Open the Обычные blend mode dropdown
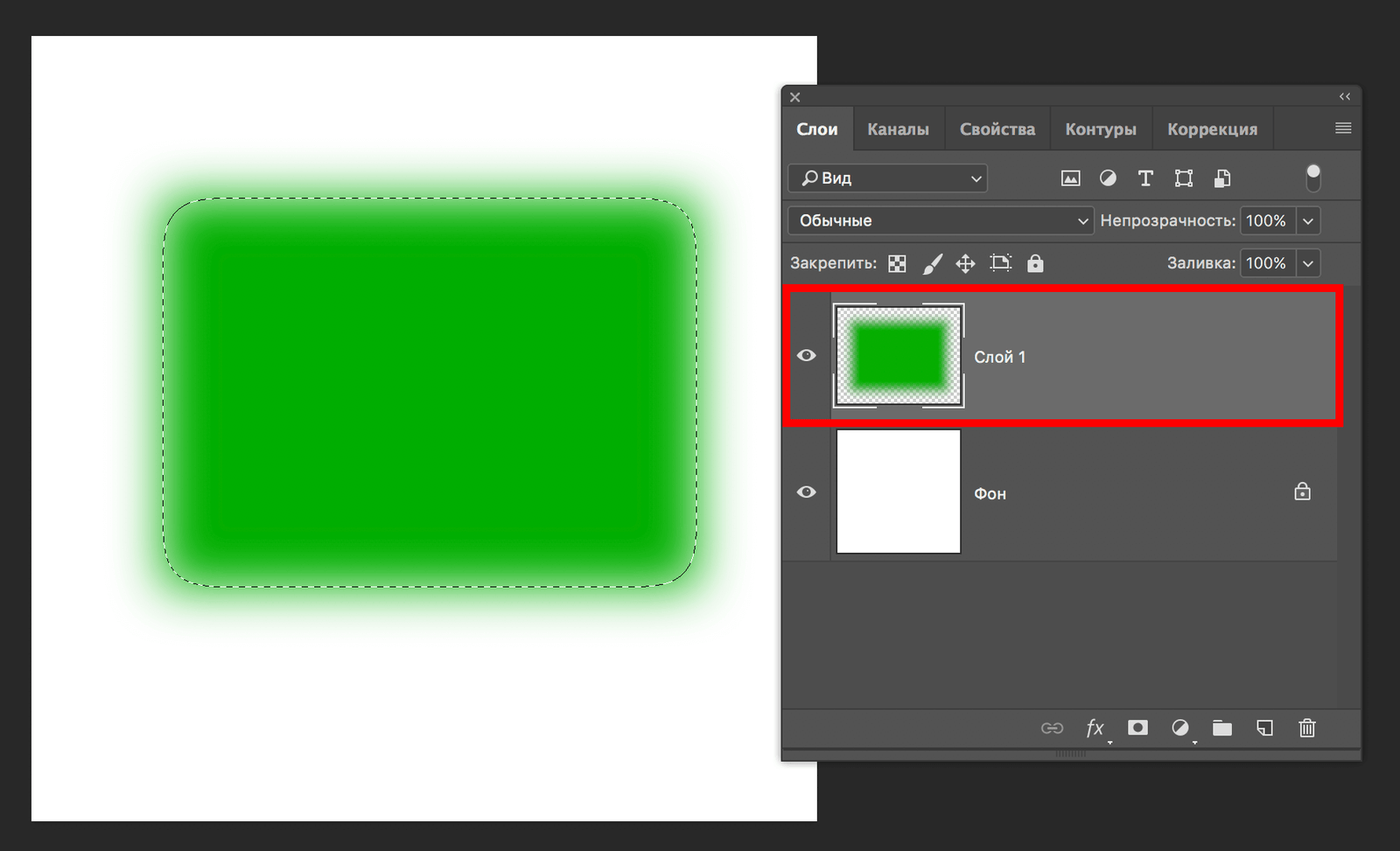Screen dimensions: 1400x851 tap(941, 220)
